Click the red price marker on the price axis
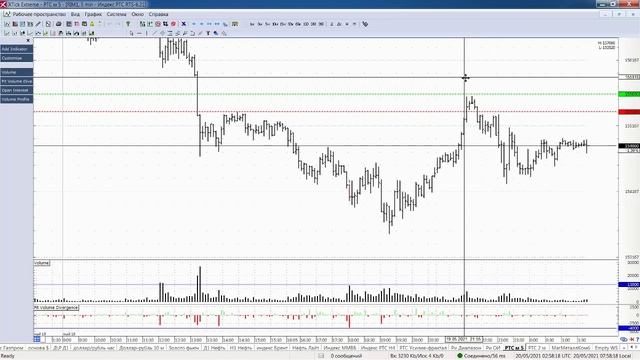The height and width of the screenshot is (360, 640). (629, 112)
